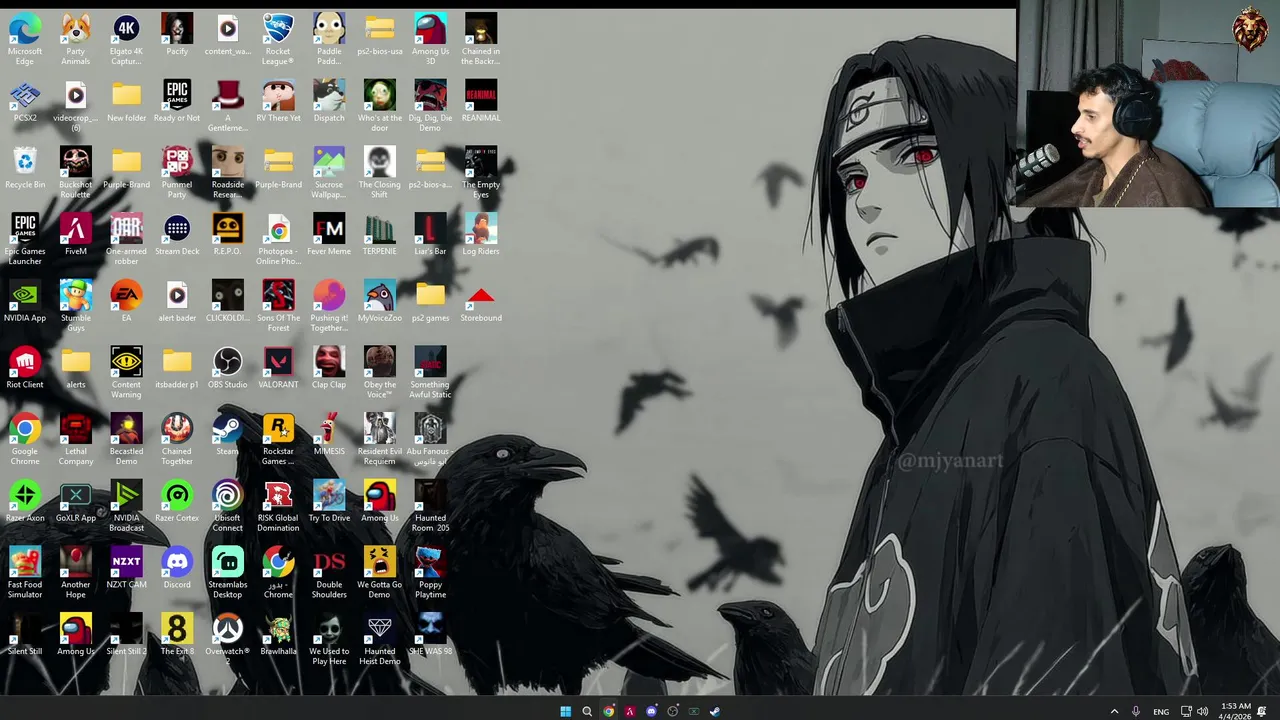Image resolution: width=1280 pixels, height=720 pixels.
Task: Open OBS Studio desktop shortcut
Action: coord(227,369)
